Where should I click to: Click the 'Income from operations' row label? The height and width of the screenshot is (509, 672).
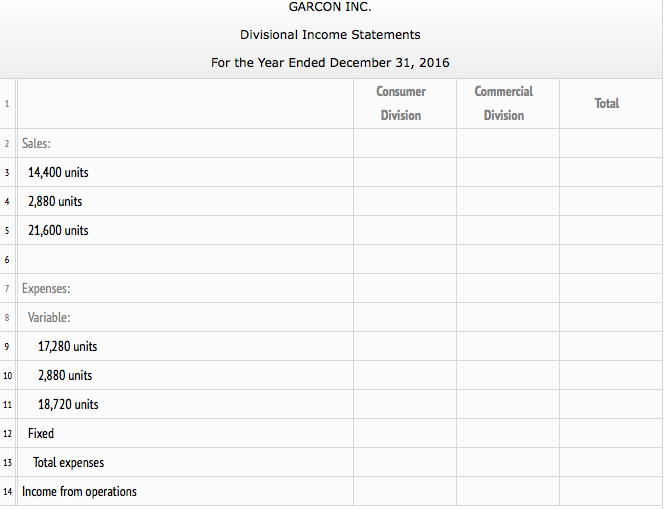(79, 491)
